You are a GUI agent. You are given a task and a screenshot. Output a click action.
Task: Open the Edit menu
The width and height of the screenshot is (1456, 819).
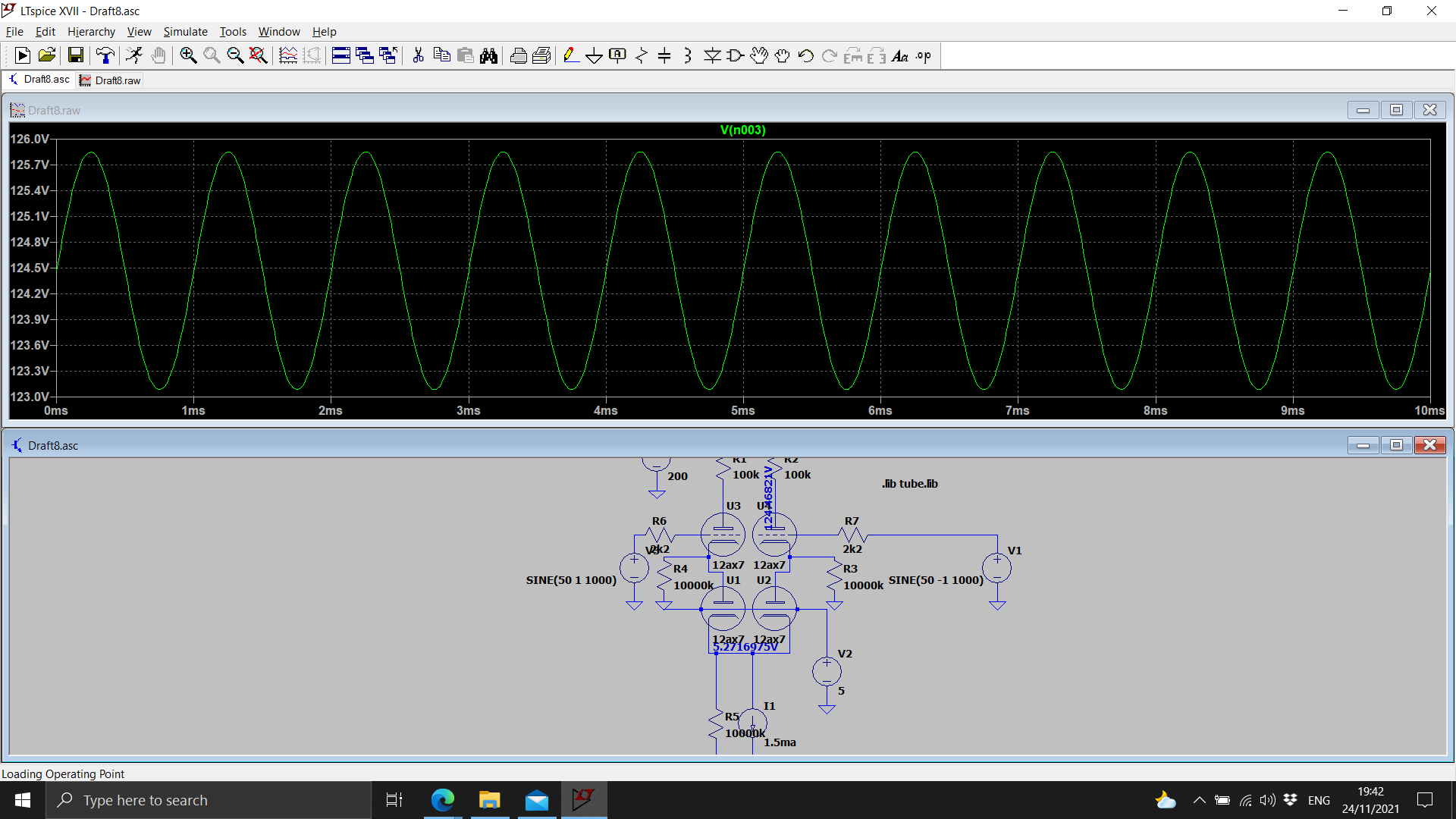(45, 31)
